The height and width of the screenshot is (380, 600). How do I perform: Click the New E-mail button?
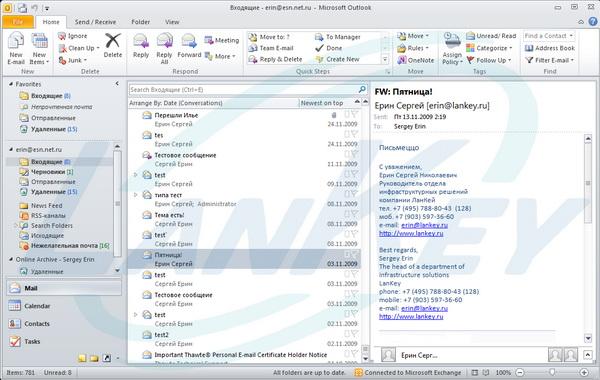[16, 49]
